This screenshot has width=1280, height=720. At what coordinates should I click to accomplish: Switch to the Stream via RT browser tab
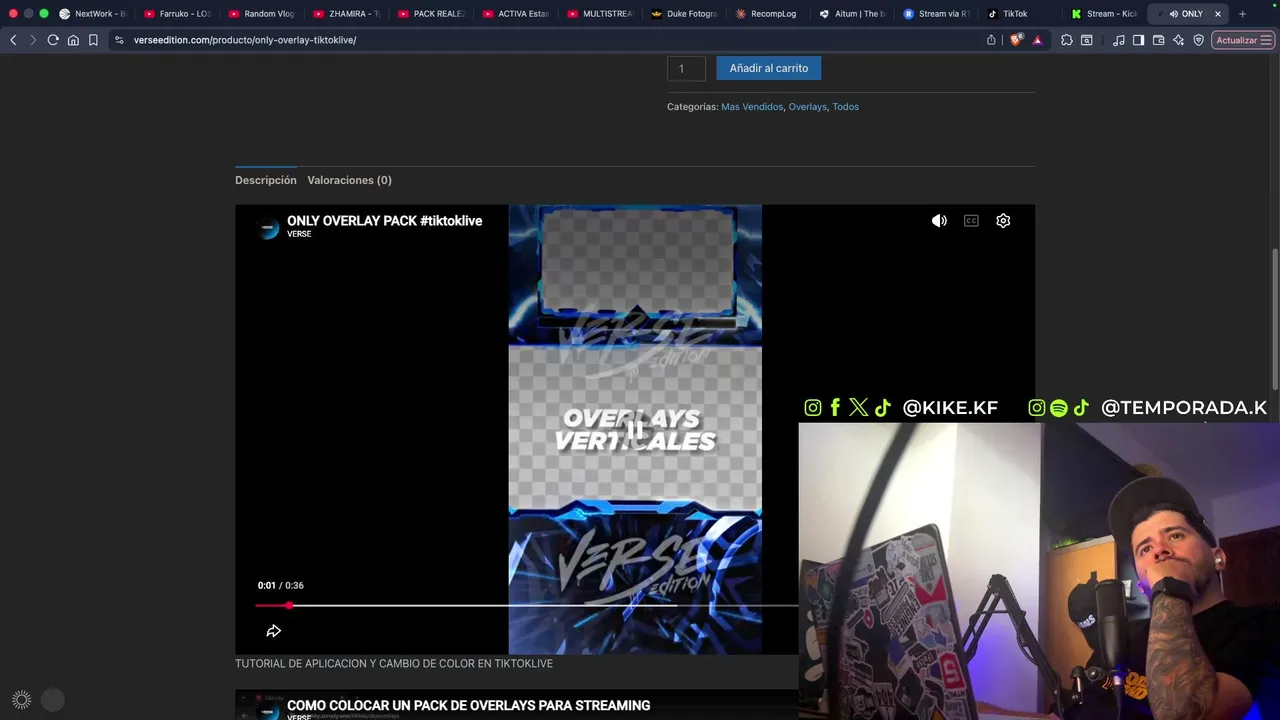pyautogui.click(x=937, y=14)
